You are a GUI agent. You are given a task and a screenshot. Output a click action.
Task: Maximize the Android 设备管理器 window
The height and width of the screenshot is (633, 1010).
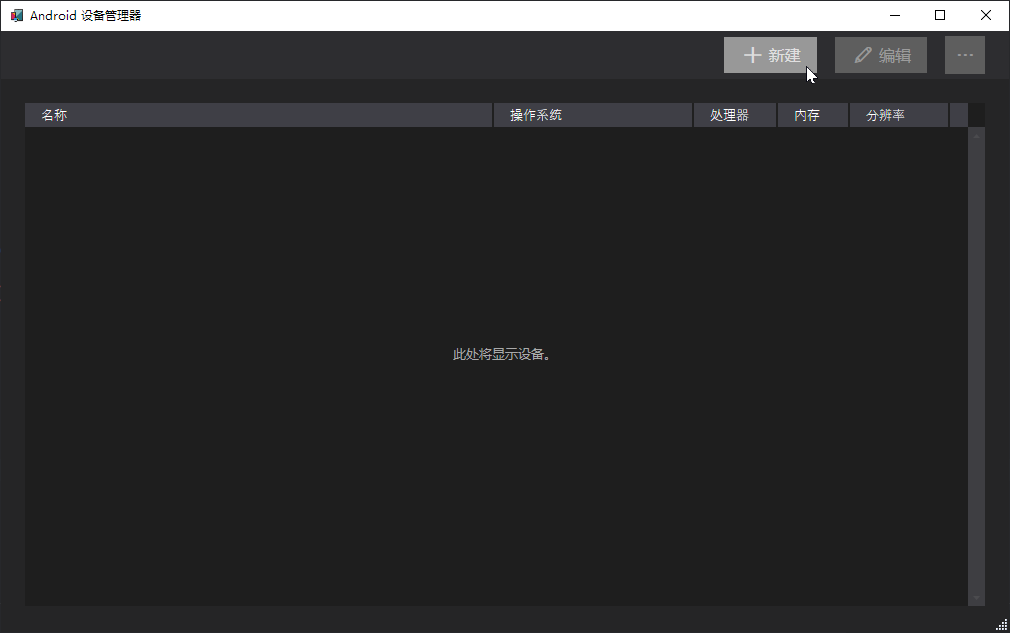[x=940, y=15]
